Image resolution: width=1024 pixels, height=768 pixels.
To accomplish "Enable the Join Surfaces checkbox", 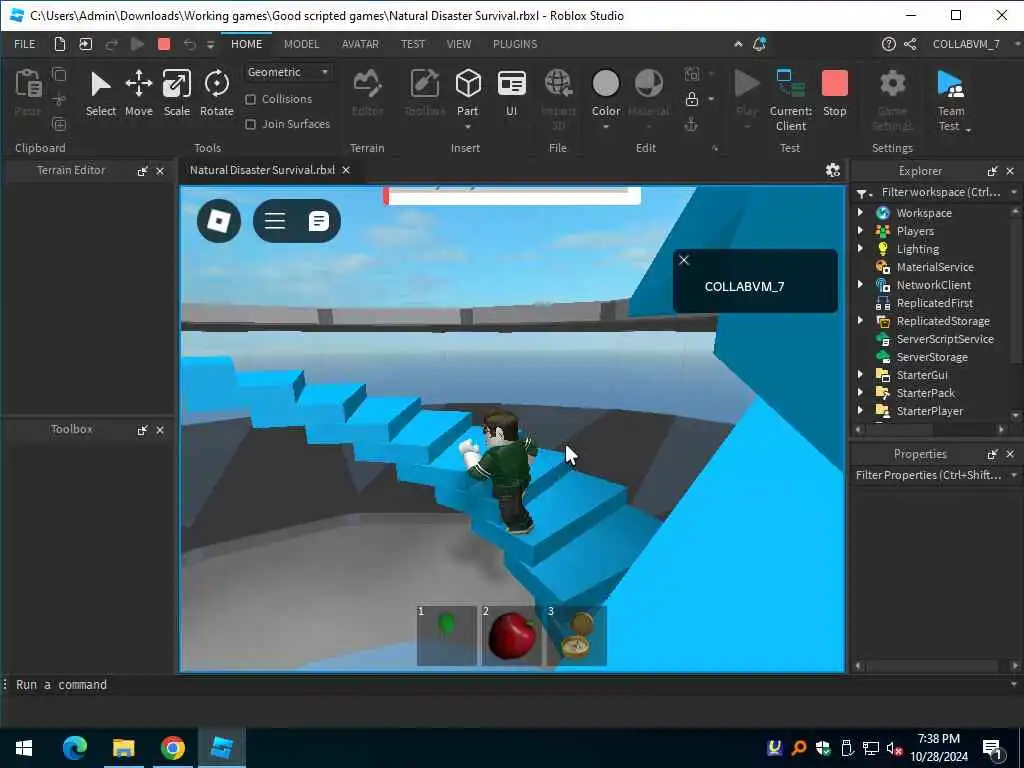I will [250, 124].
